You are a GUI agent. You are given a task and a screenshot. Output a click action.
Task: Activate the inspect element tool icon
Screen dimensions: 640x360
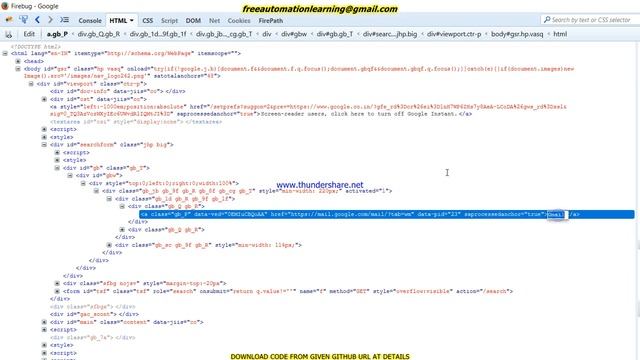click(x=23, y=20)
